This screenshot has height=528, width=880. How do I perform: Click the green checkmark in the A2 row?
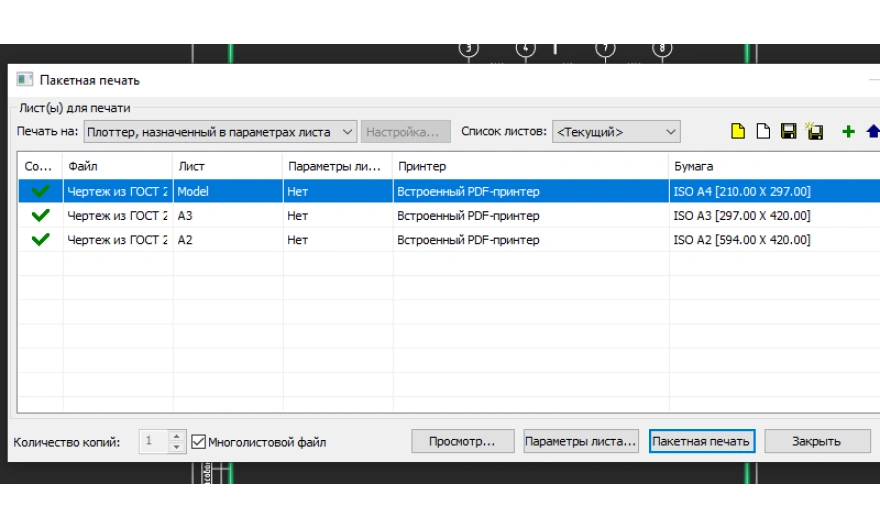pos(41,240)
